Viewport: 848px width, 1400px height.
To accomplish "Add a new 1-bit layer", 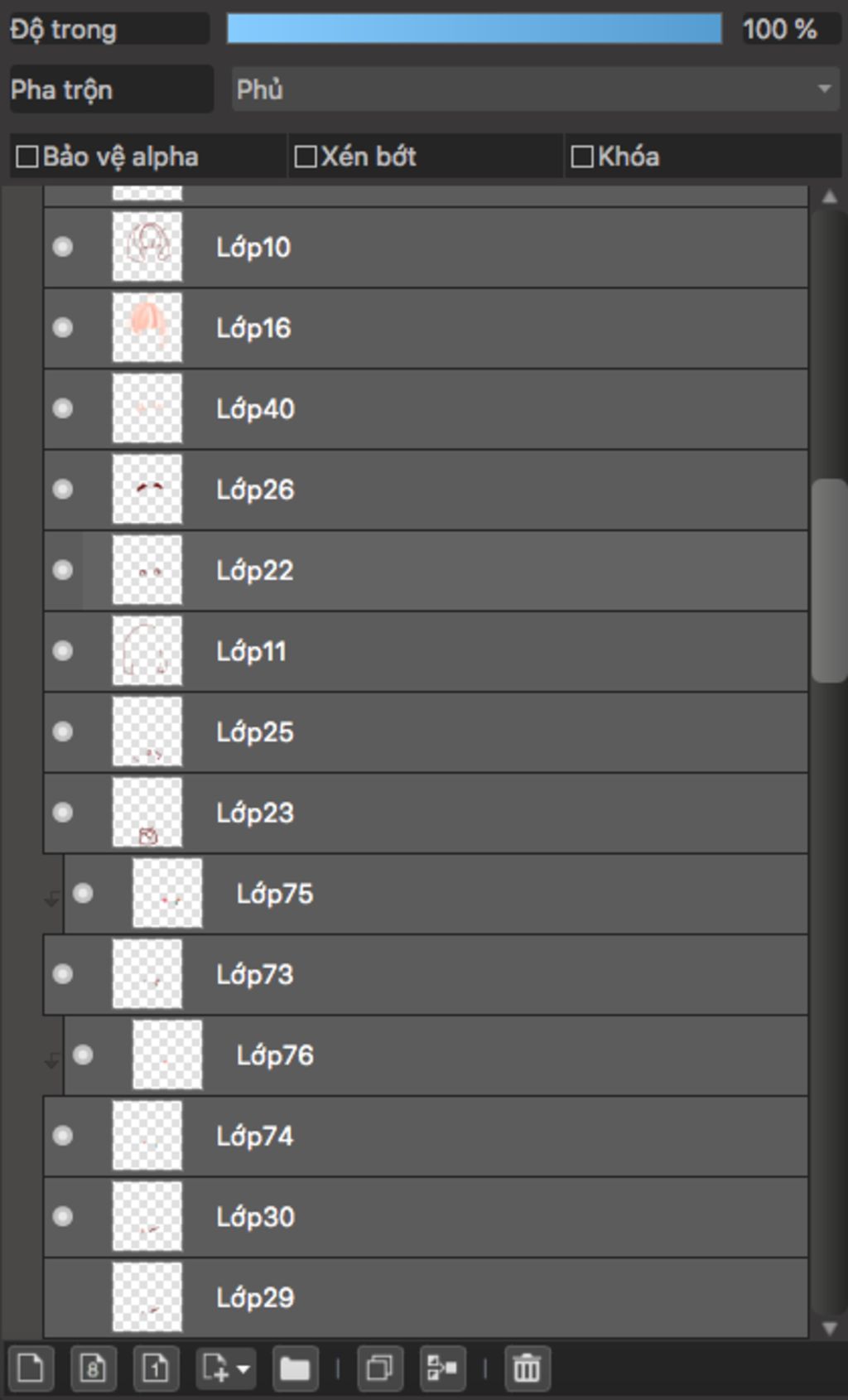I will pyautogui.click(x=155, y=1368).
